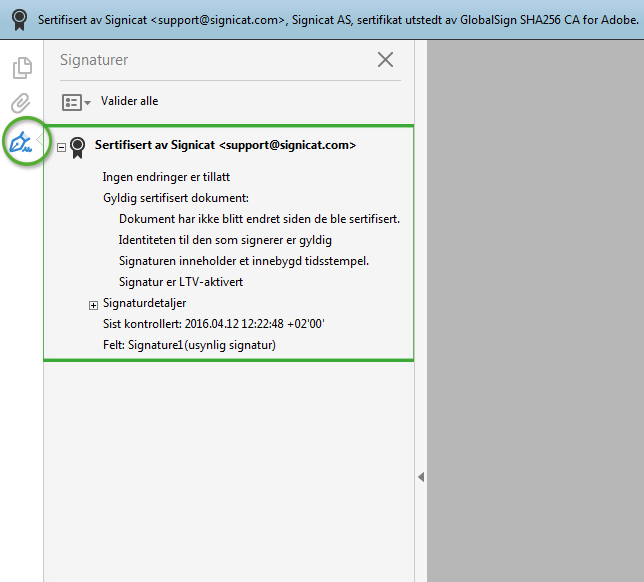Image resolution: width=644 pixels, height=582 pixels.
Task: Select the Signatures pen panel icon
Action: pyautogui.click(x=21, y=142)
